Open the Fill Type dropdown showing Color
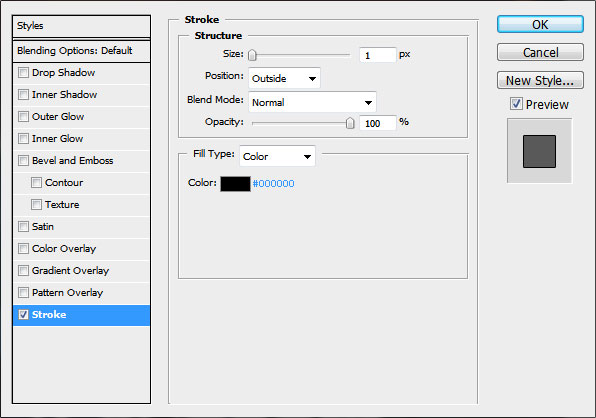Image resolution: width=596 pixels, height=418 pixels. tap(277, 156)
